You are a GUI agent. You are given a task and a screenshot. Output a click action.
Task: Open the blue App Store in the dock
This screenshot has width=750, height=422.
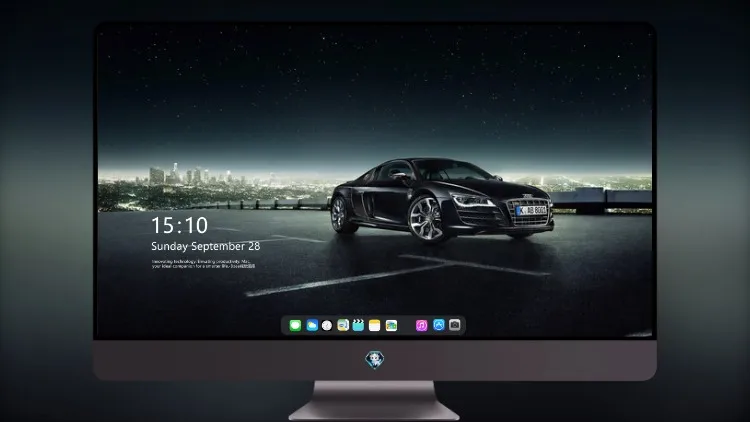(x=439, y=325)
